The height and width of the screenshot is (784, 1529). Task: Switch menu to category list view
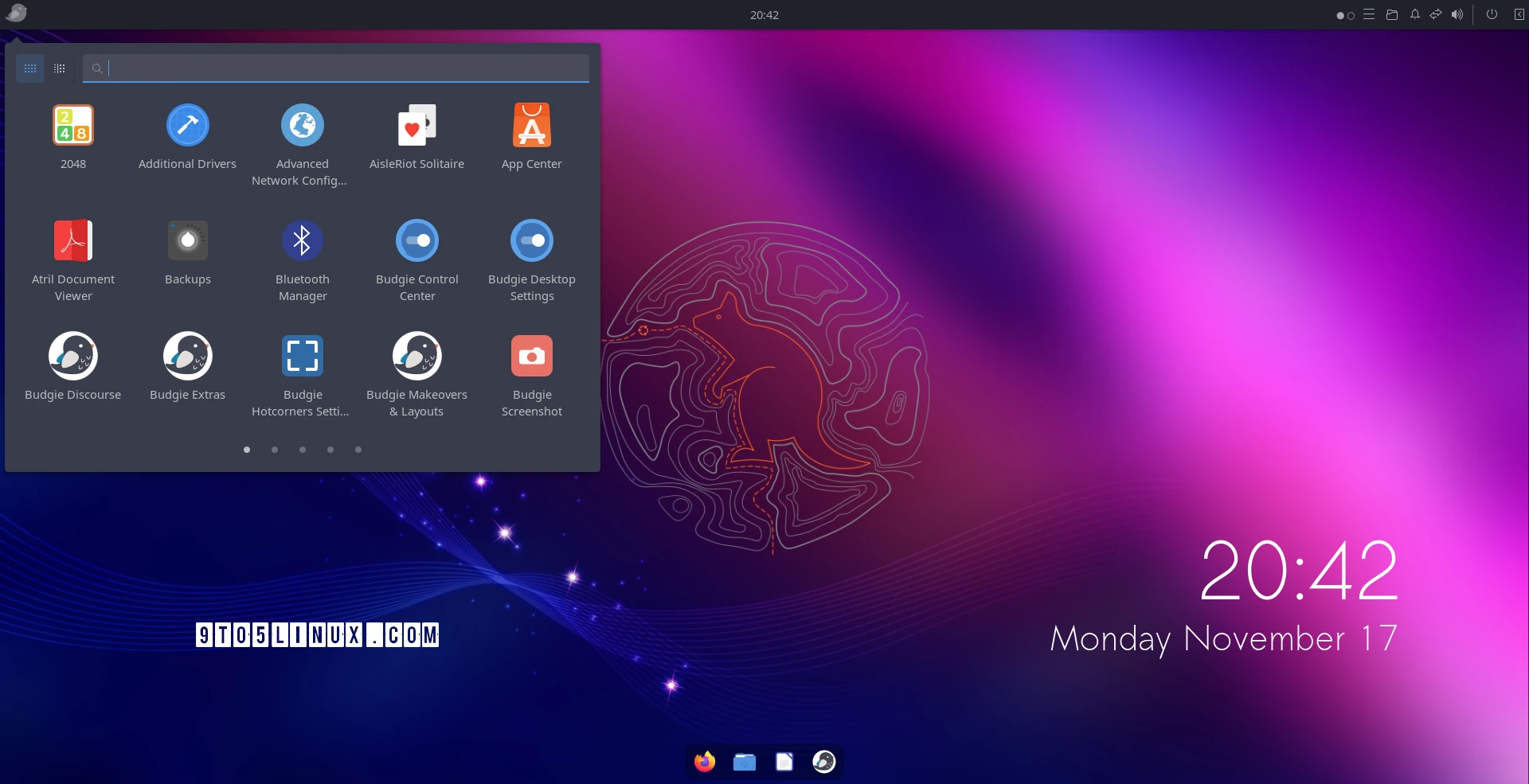[x=60, y=68]
